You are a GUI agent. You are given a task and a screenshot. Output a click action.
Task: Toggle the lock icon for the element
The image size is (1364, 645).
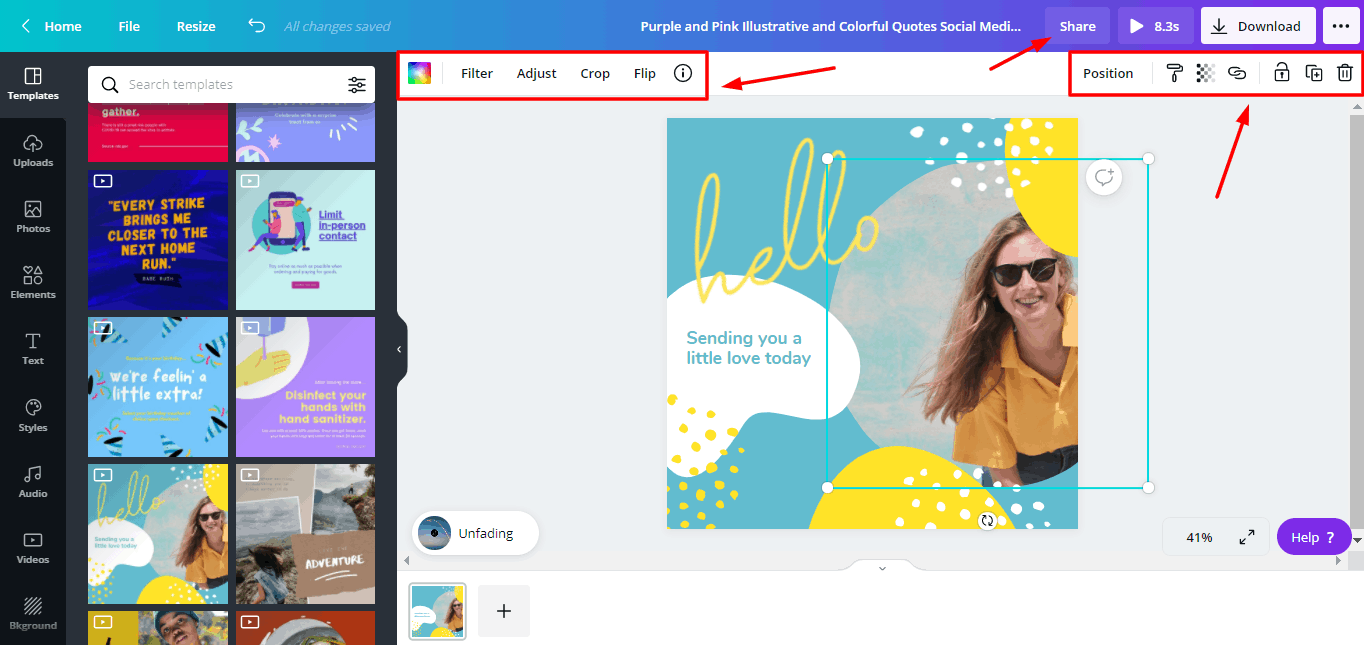[1281, 73]
